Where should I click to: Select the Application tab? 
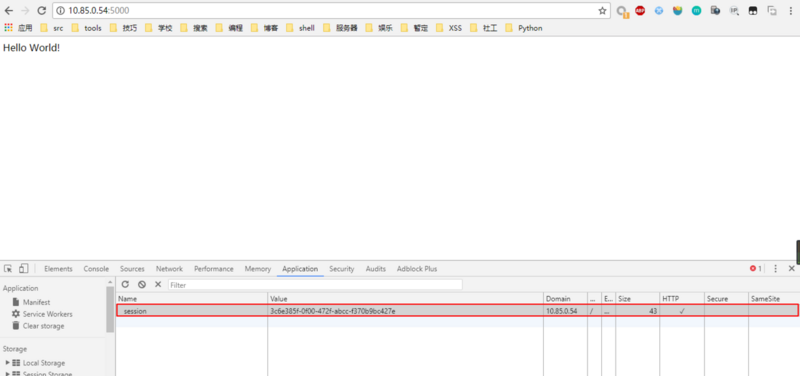[x=300, y=269]
